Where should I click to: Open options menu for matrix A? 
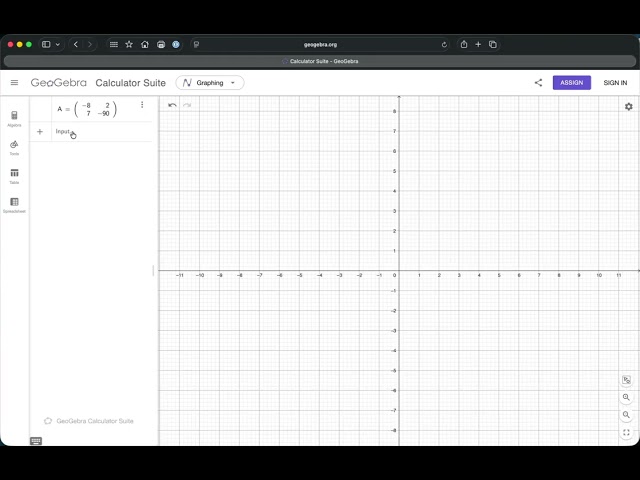coord(142,105)
